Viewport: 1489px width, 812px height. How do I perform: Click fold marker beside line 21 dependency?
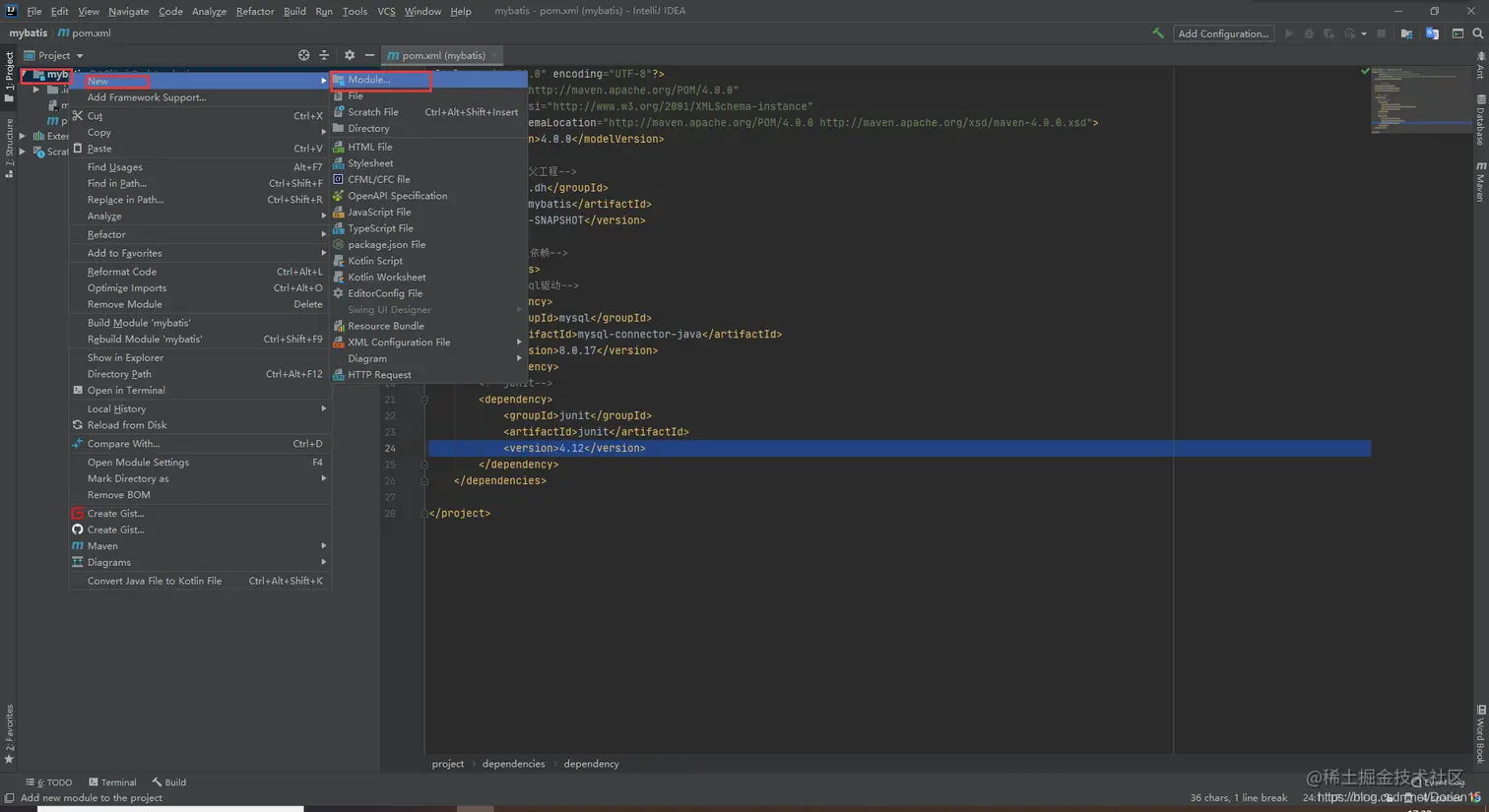[424, 400]
